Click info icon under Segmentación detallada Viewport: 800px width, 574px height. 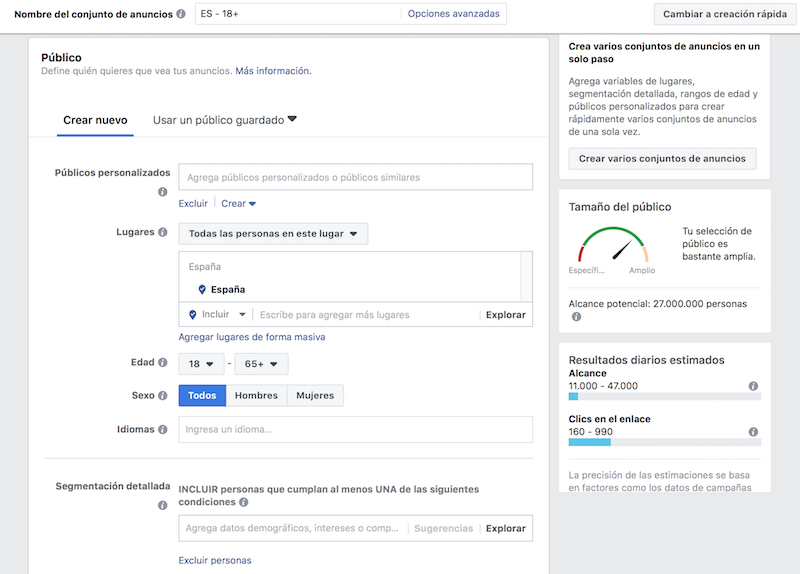coord(162,505)
